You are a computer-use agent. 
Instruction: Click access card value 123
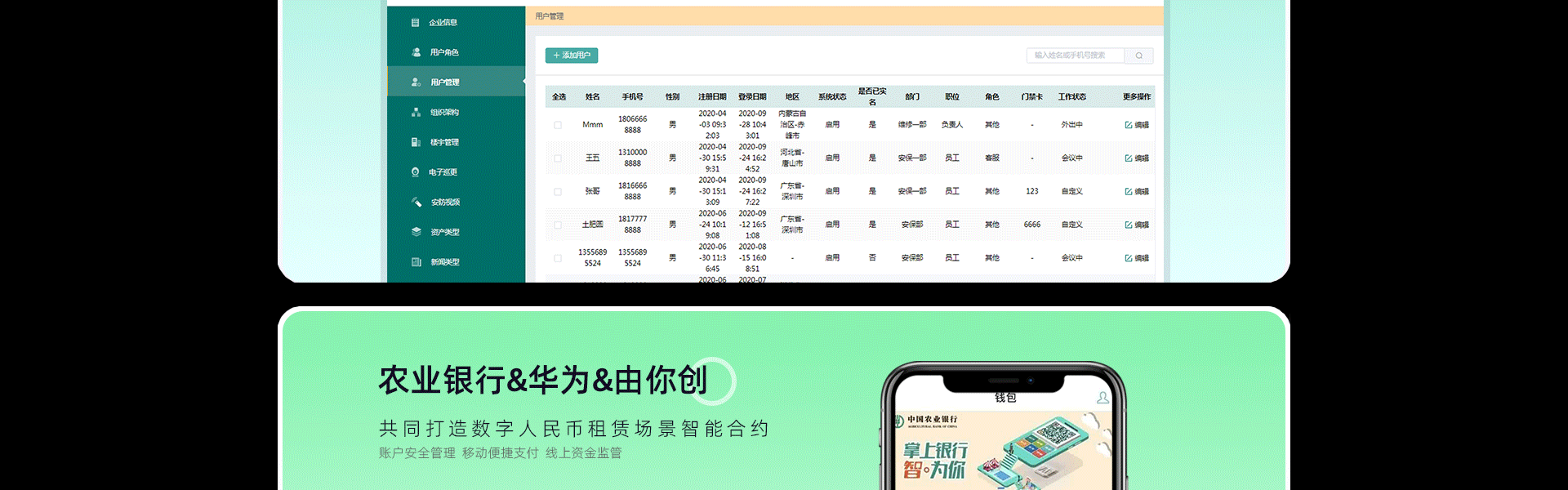pyautogui.click(x=1032, y=191)
